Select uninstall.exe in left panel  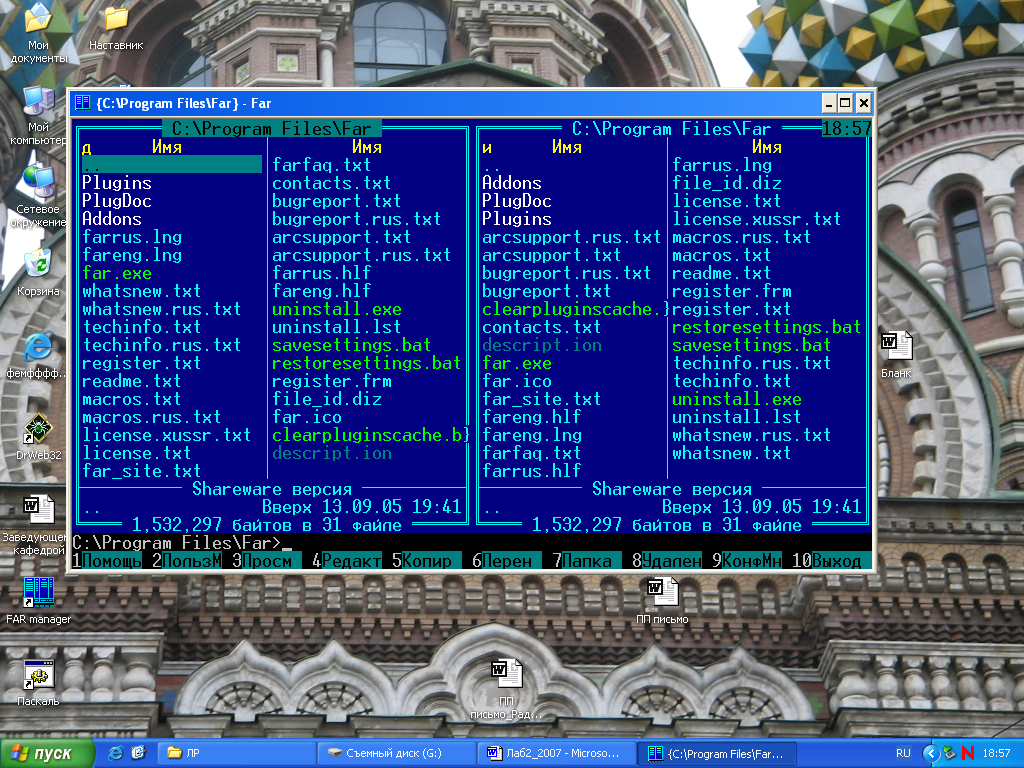point(336,309)
